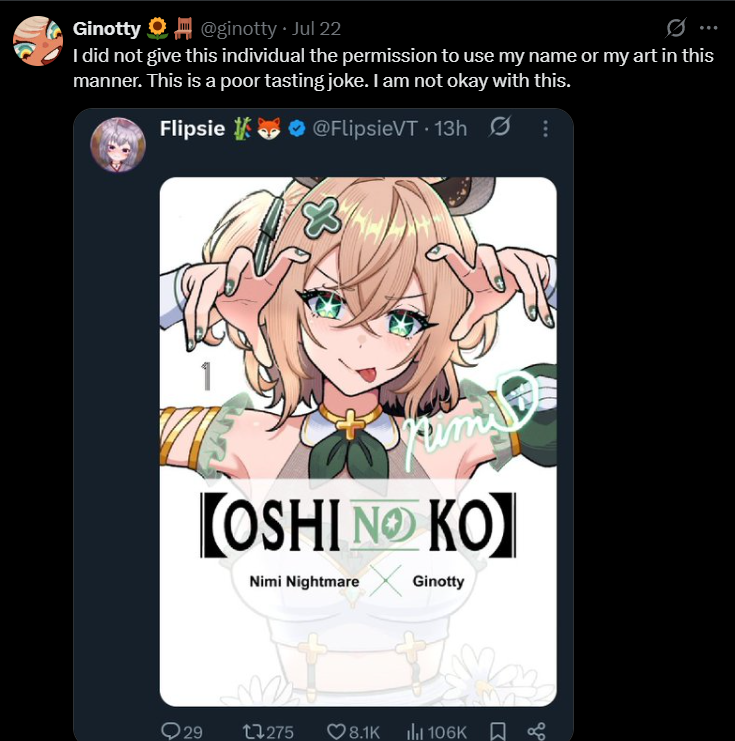Open Ginotty's profile avatar
The image size is (735, 741).
click(x=38, y=41)
